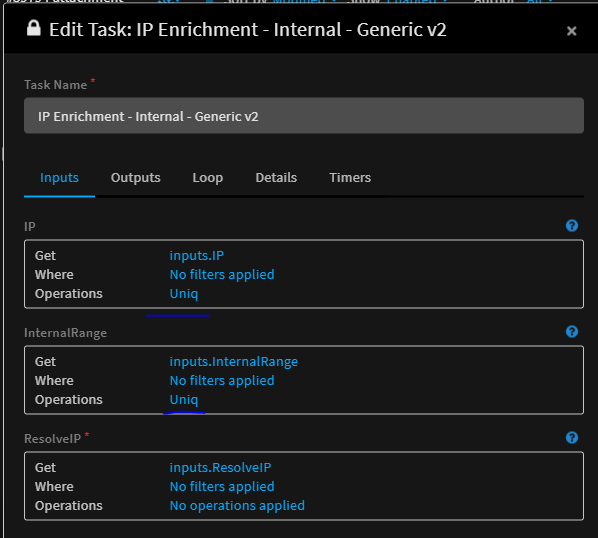
Task: Switch to the Outputs tab
Action: tap(135, 178)
